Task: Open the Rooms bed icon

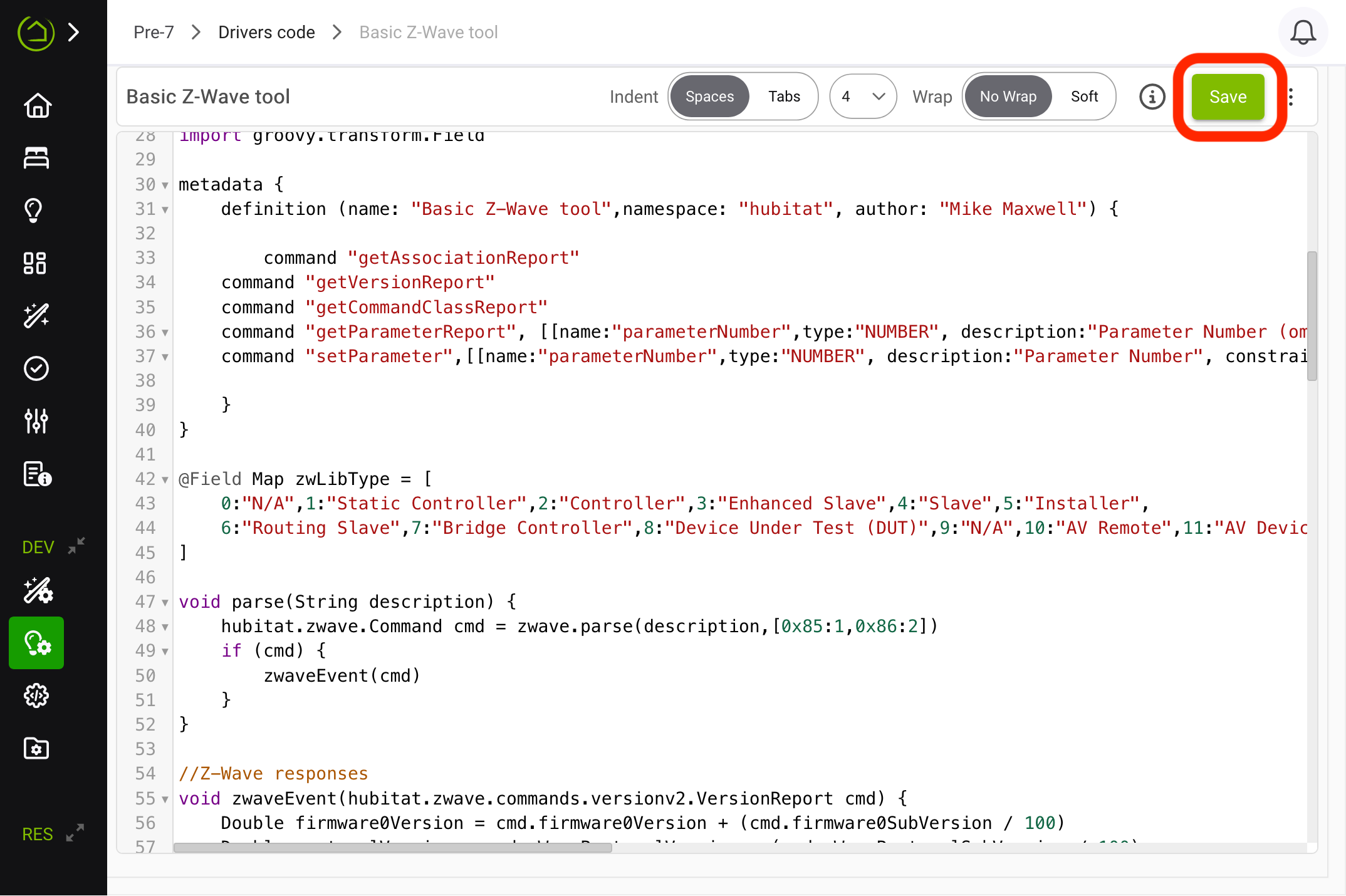Action: pyautogui.click(x=36, y=158)
